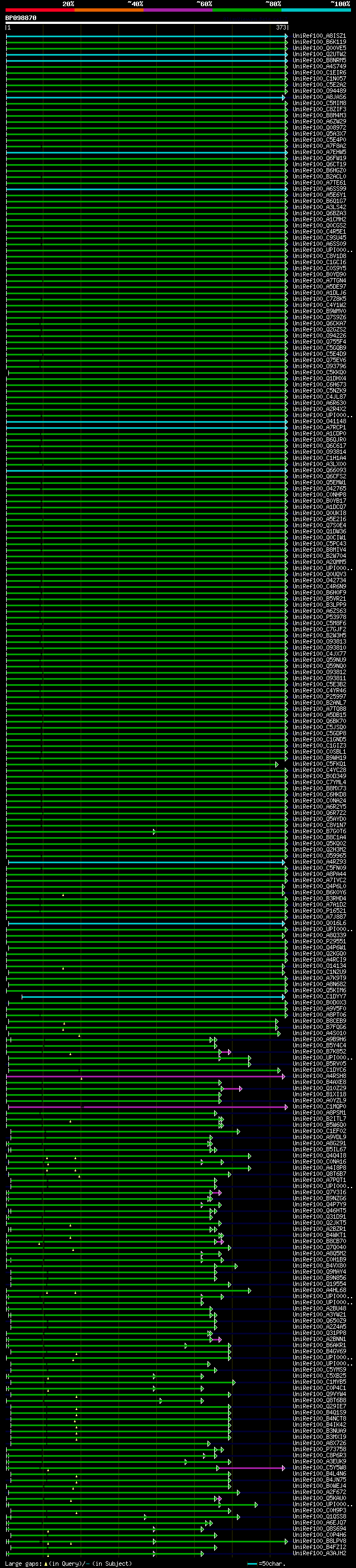Click the green ~80% identity legend bar
Image resolution: width=356 pixels, height=1568 pixels.
247,10
